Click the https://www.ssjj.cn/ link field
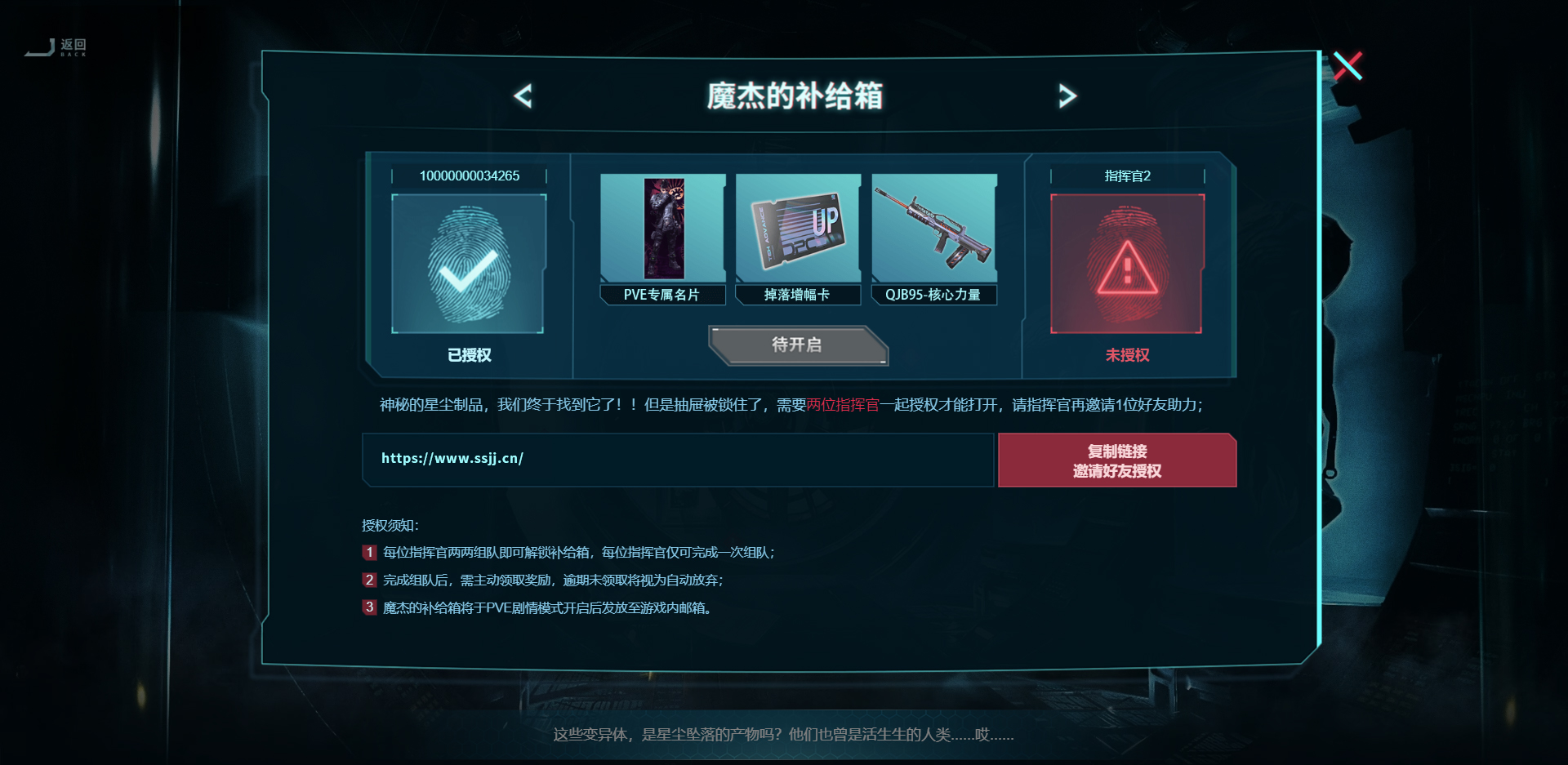This screenshot has height=765, width=1568. point(678,460)
